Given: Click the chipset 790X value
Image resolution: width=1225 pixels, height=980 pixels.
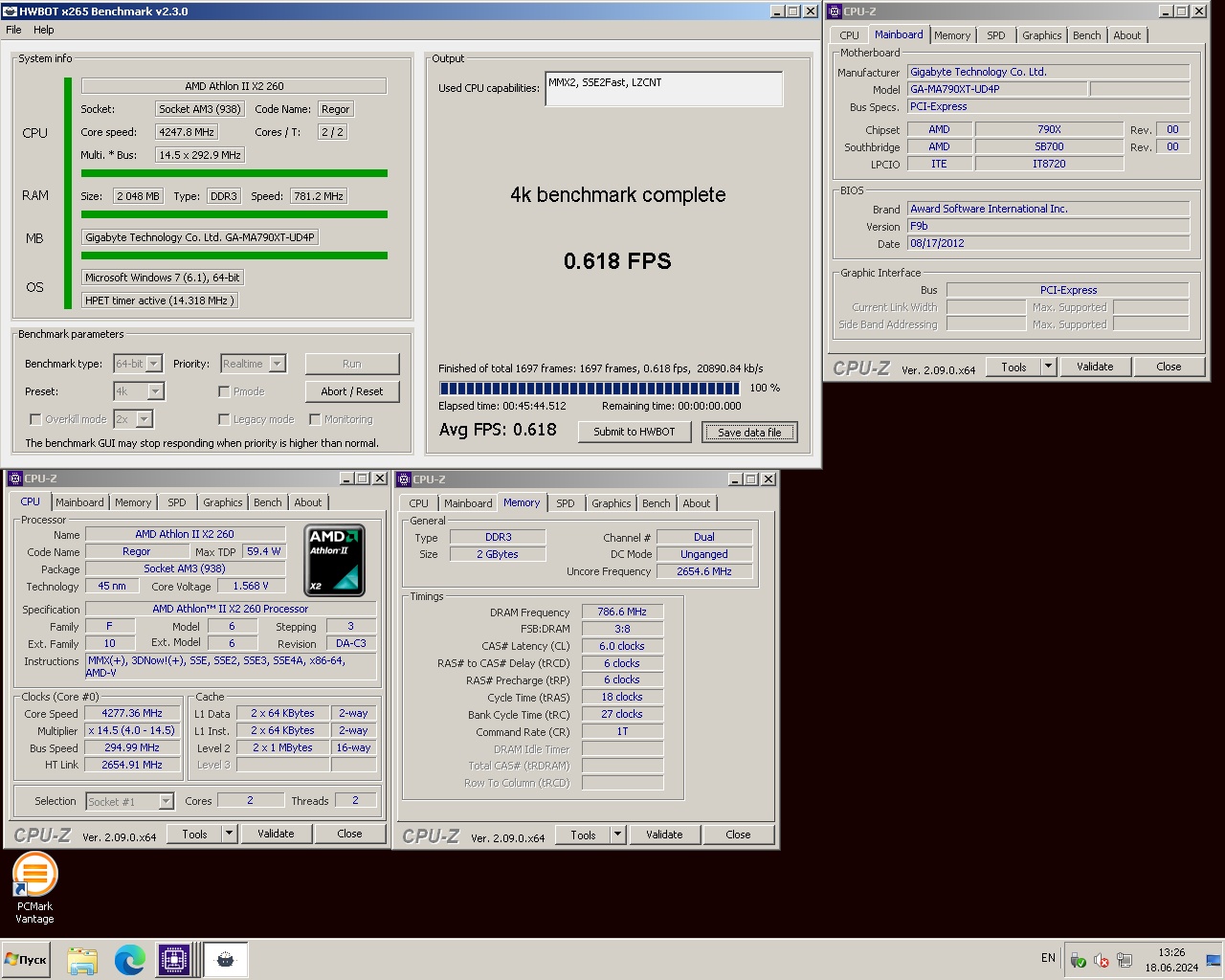Looking at the screenshot, I should point(1049,129).
